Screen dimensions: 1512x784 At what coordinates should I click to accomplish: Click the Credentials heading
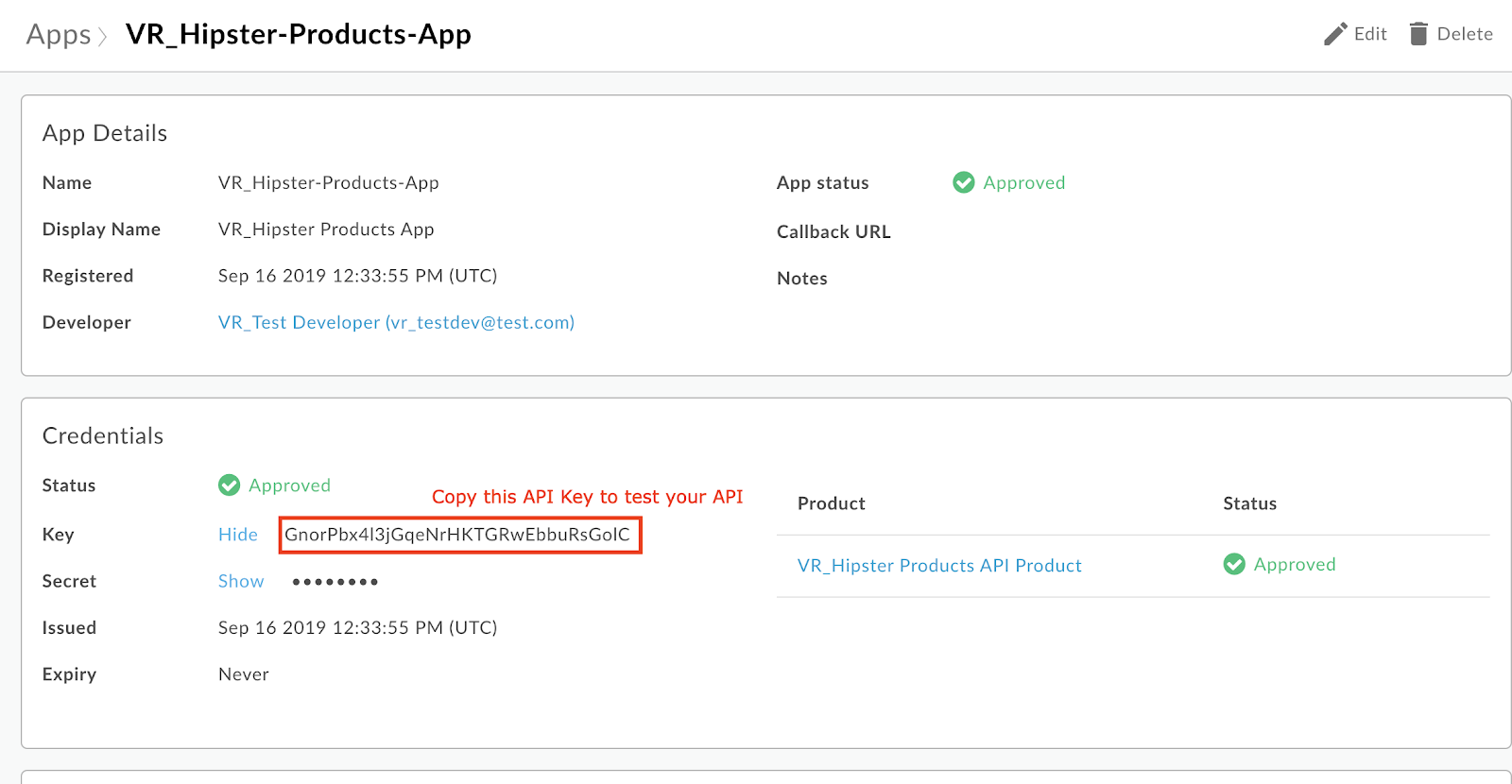click(x=103, y=435)
